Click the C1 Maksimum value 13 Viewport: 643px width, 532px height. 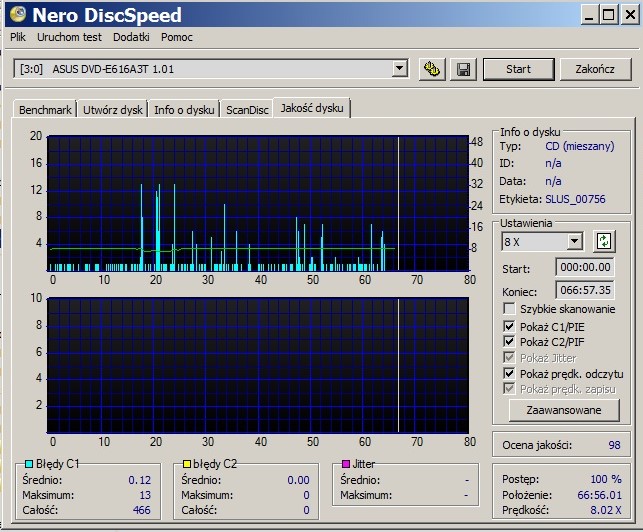[145, 495]
